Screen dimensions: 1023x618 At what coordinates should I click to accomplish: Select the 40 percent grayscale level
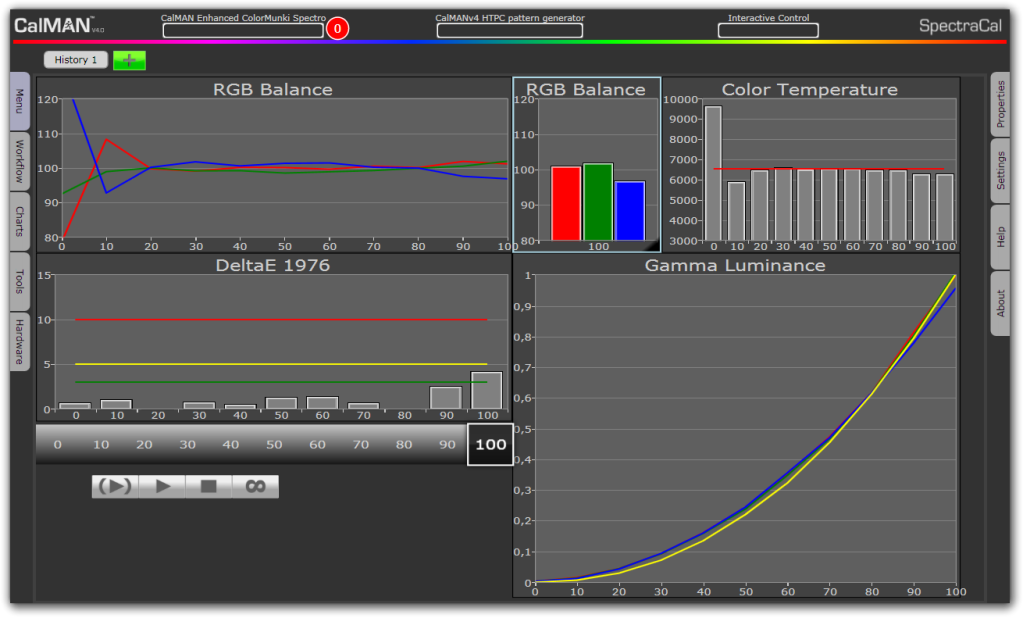pos(230,444)
